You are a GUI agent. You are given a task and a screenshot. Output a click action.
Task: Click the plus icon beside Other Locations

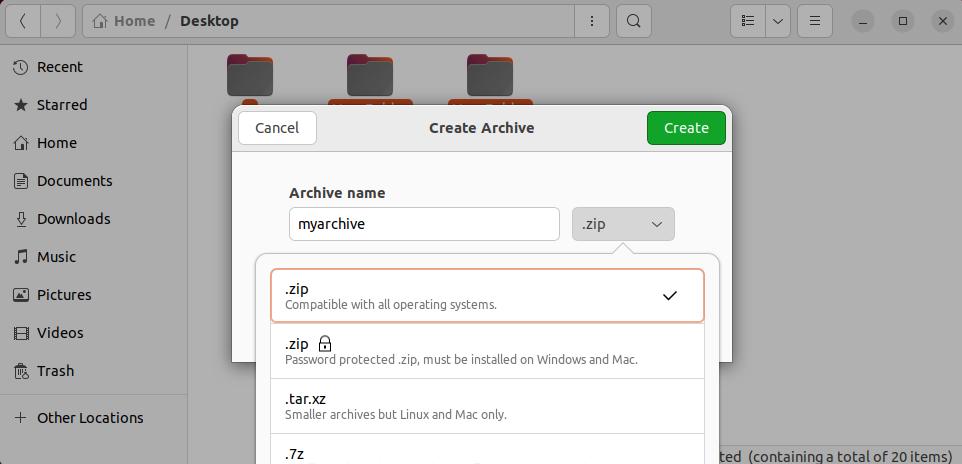(21, 418)
